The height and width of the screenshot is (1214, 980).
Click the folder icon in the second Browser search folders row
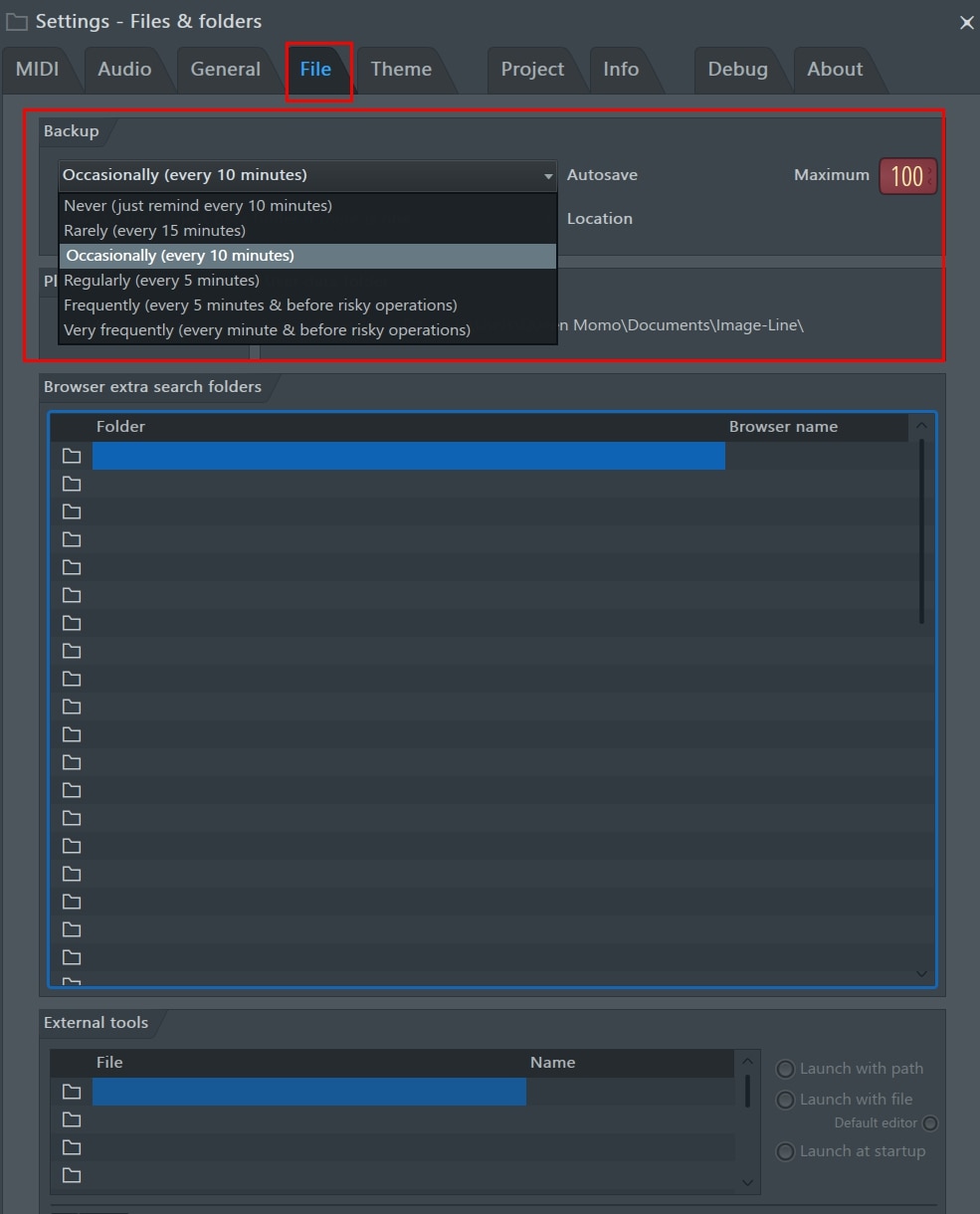click(71, 484)
